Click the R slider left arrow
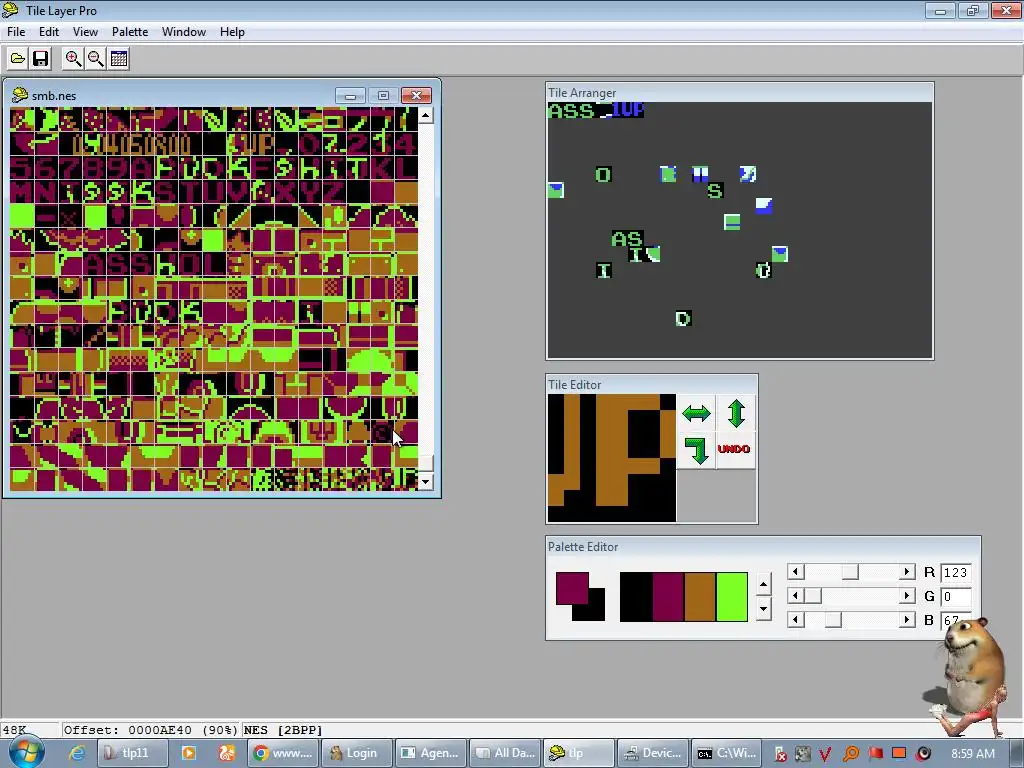 [795, 572]
